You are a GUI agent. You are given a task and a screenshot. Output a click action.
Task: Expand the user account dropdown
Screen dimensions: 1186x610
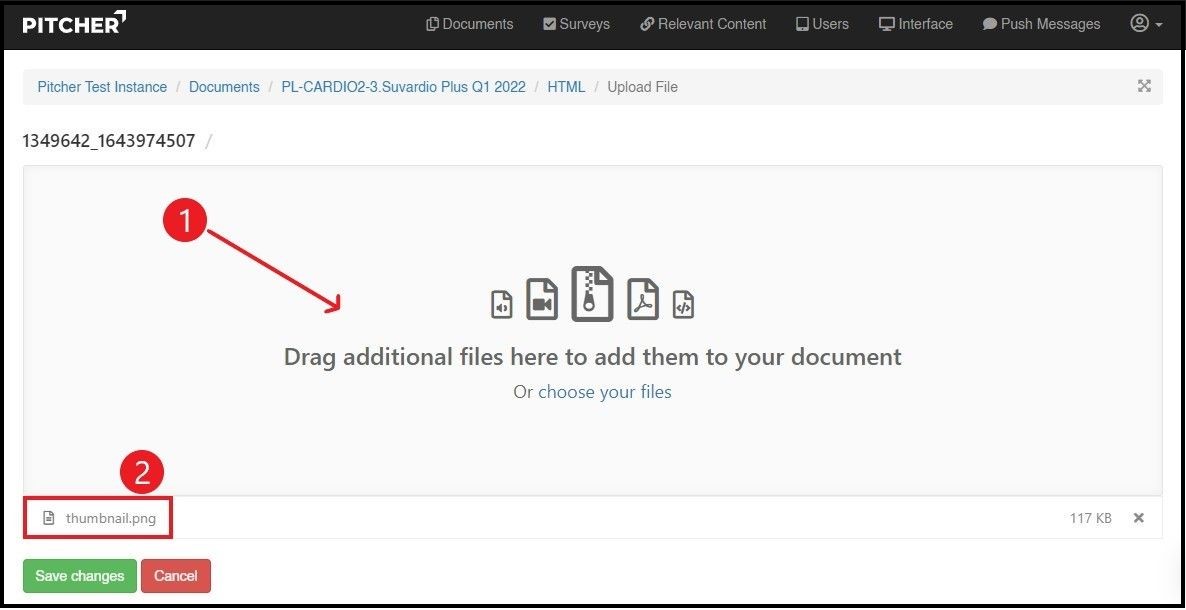coord(1145,24)
